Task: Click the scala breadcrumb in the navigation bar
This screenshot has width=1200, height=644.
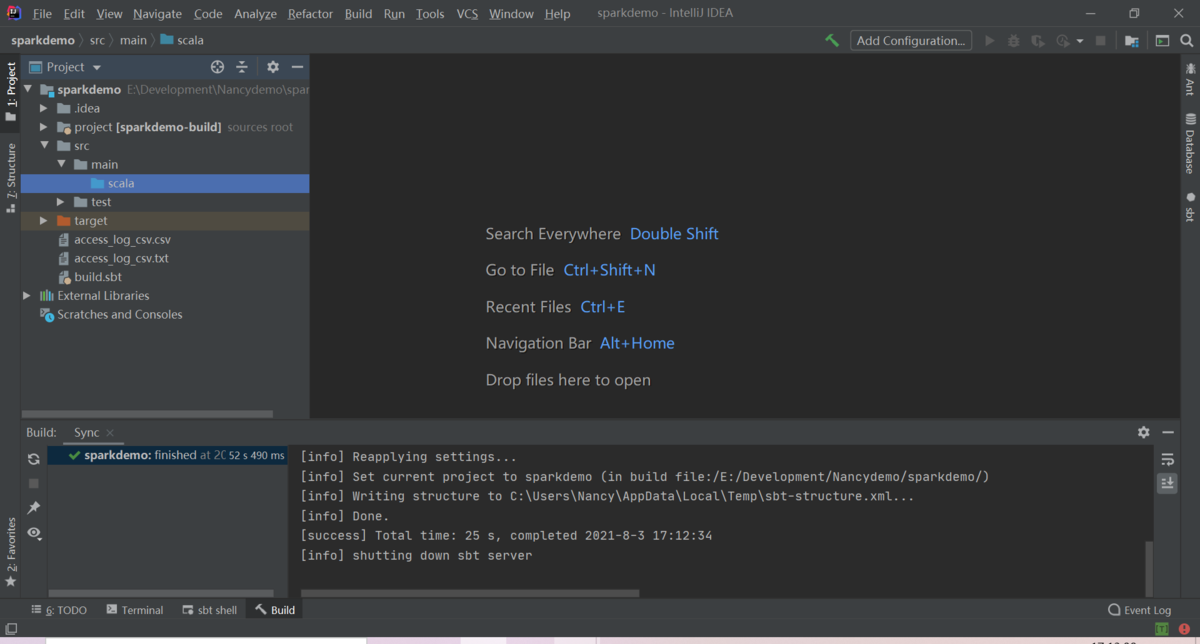Action: (x=181, y=40)
